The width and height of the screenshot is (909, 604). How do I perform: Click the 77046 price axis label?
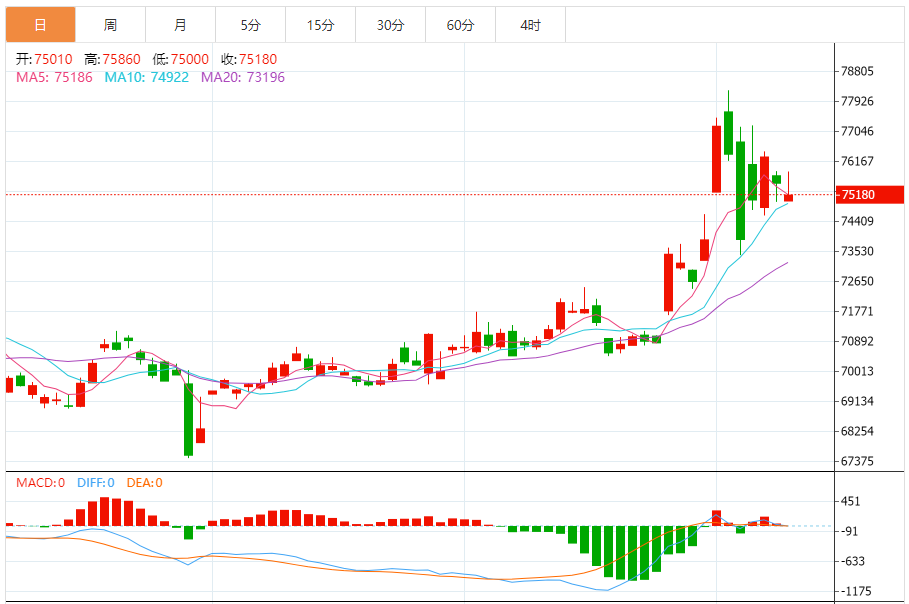pyautogui.click(x=857, y=131)
